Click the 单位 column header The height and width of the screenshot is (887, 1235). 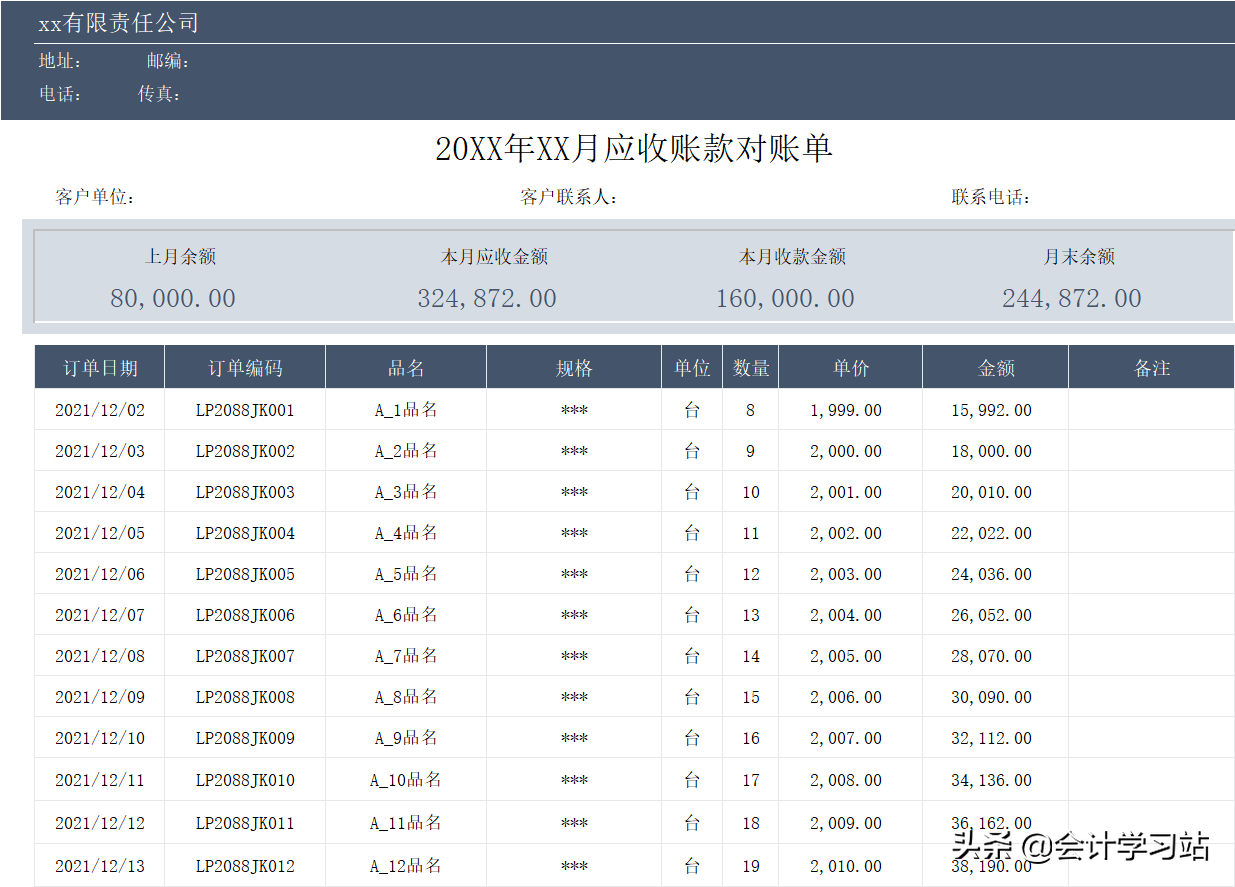692,368
